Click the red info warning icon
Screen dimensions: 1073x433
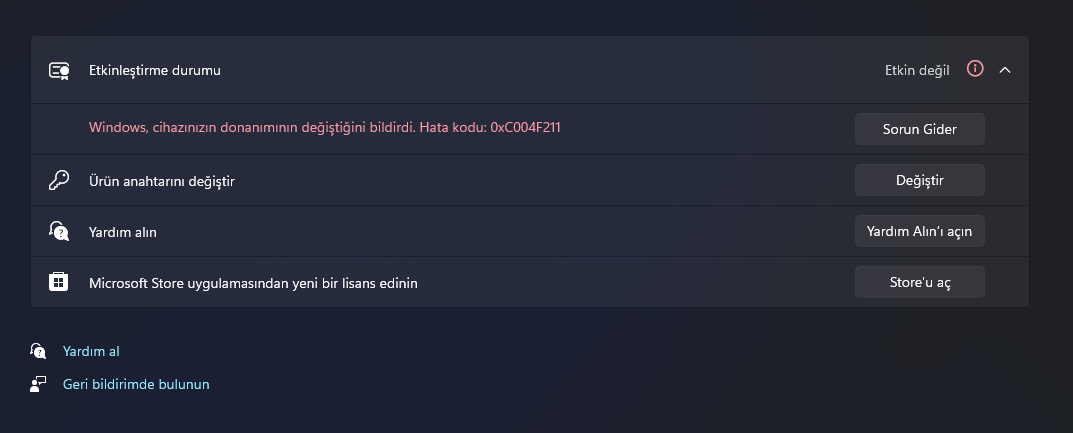pos(975,69)
